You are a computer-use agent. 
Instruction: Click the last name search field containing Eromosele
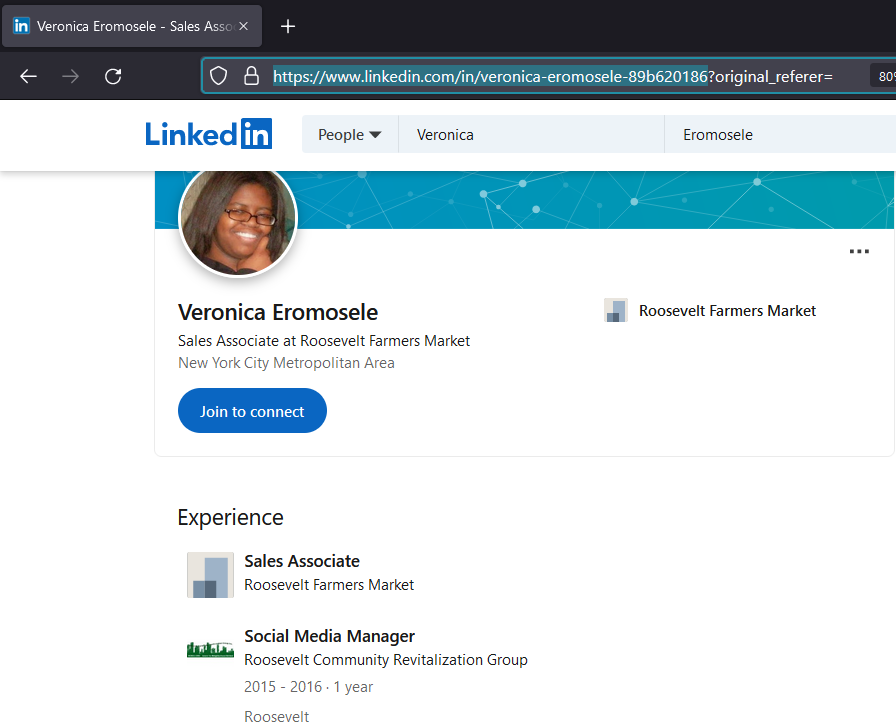[780, 134]
